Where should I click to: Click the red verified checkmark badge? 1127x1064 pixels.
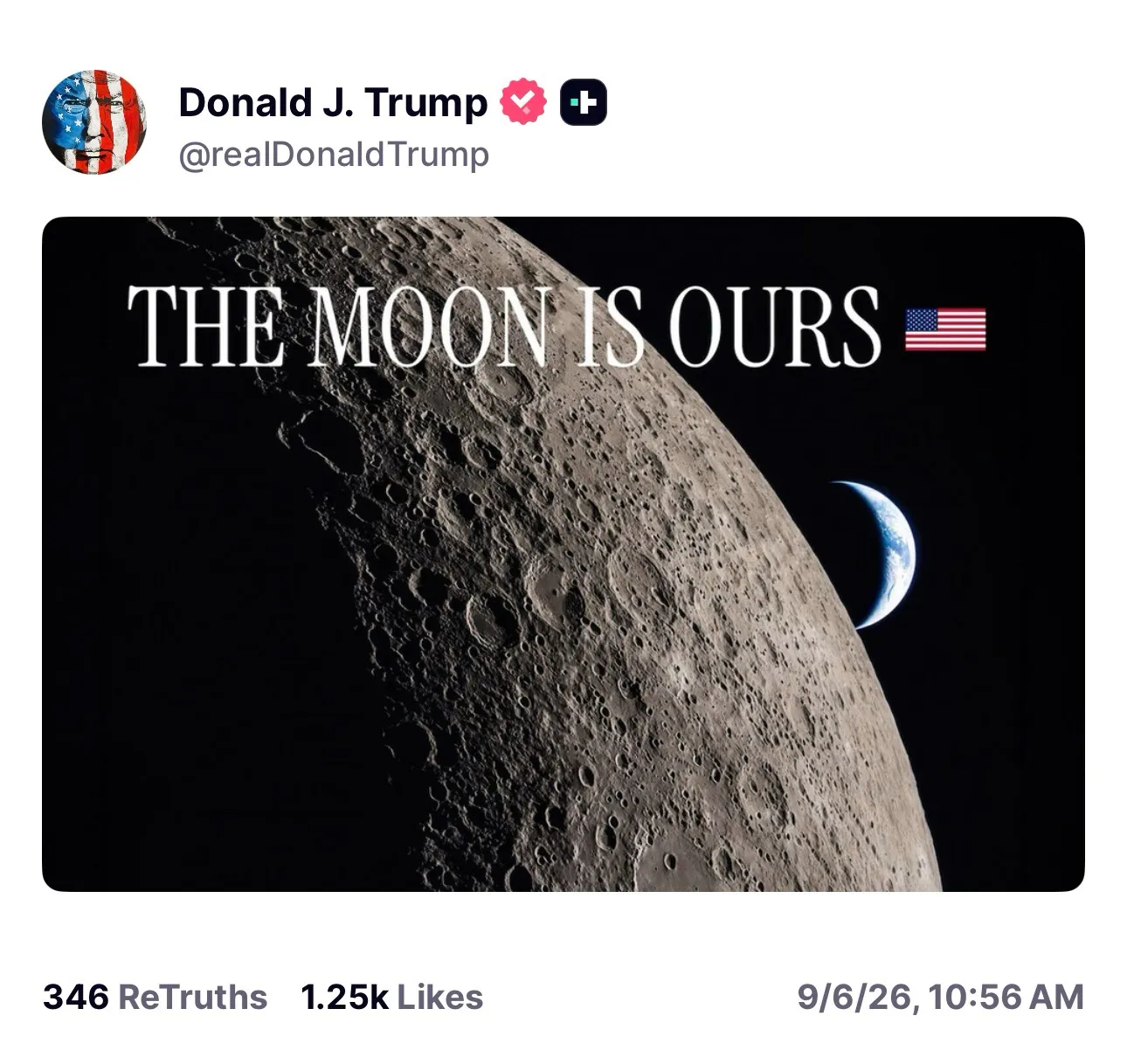pyautogui.click(x=522, y=102)
